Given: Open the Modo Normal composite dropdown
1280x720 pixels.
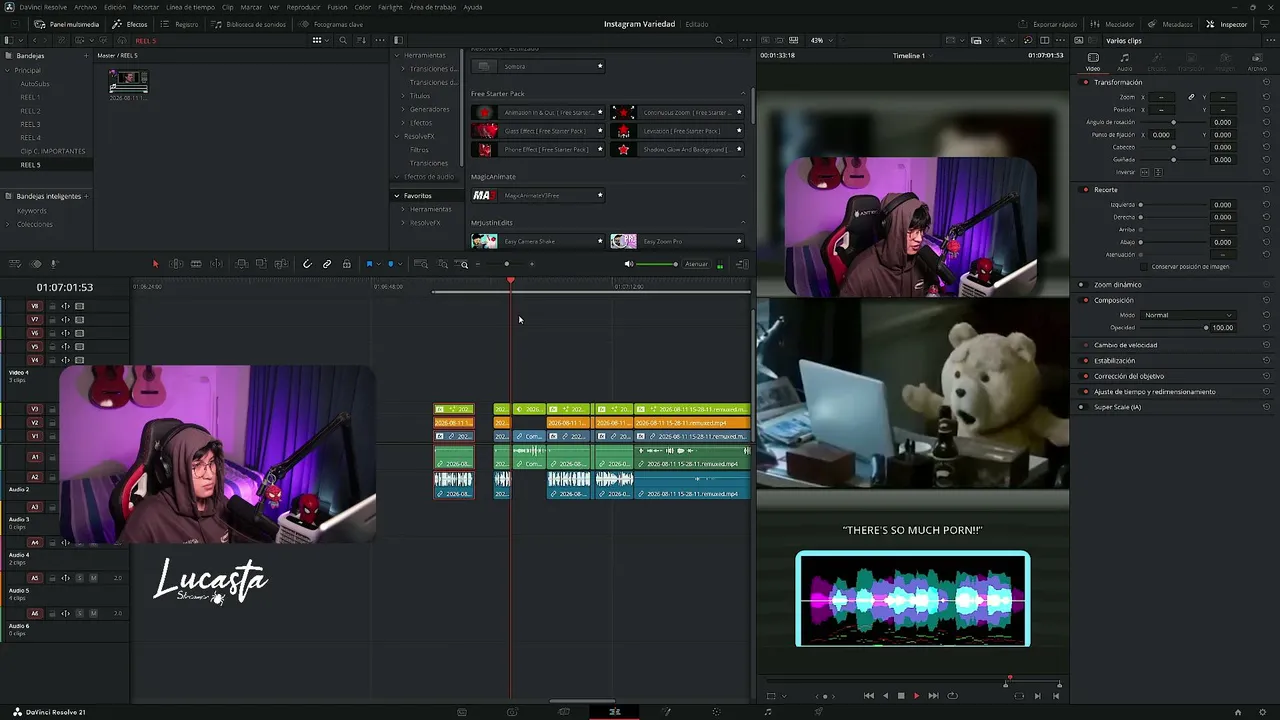Looking at the screenshot, I should coord(1188,315).
